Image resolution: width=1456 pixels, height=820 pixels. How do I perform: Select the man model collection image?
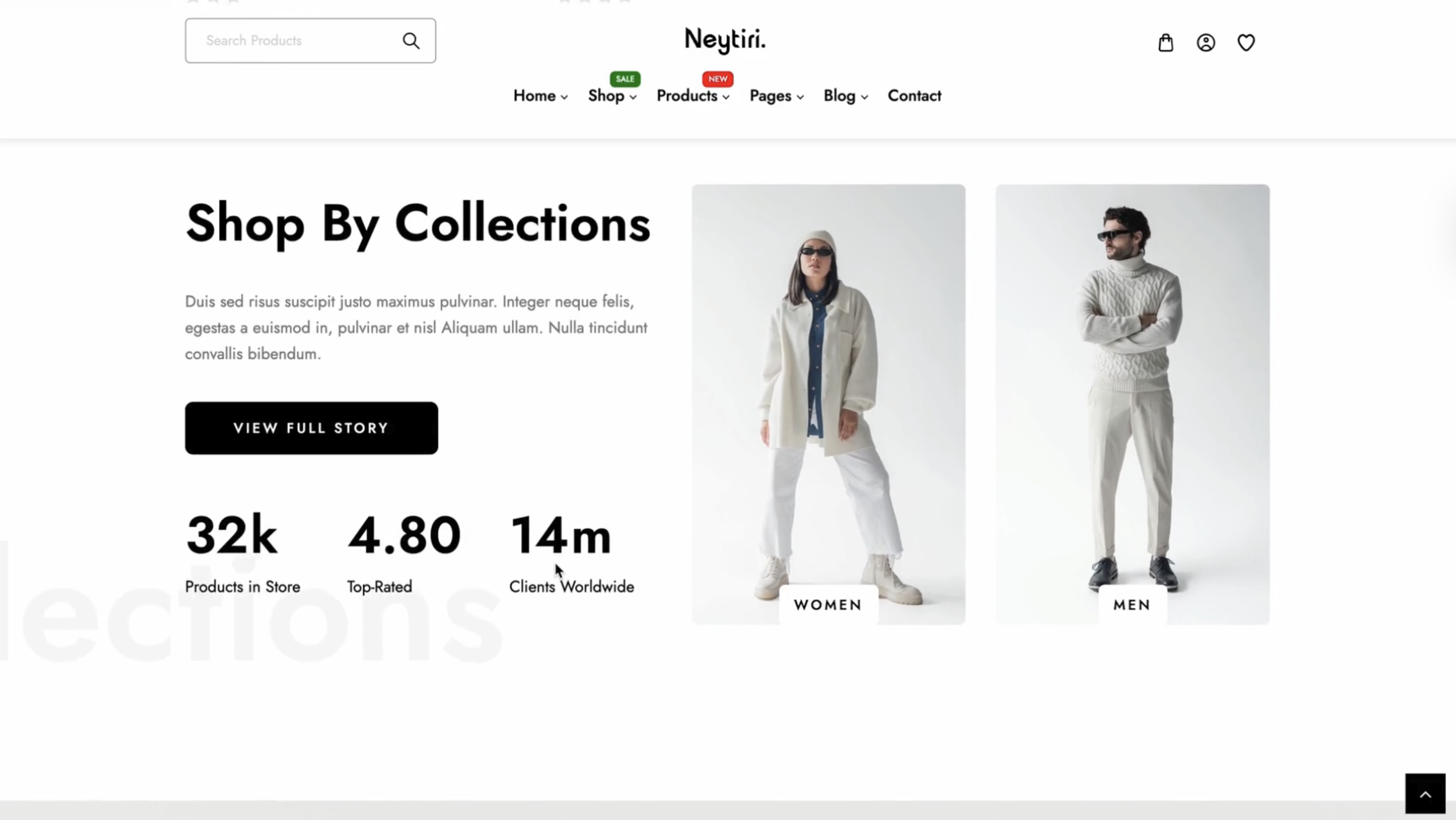[x=1132, y=404]
